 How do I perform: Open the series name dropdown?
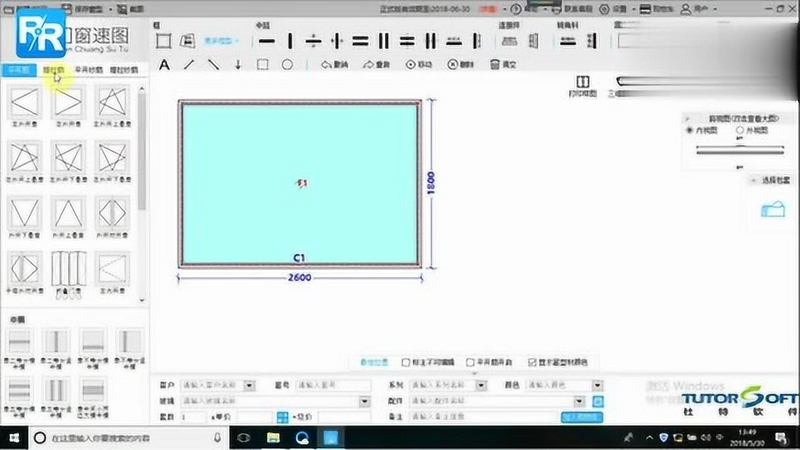click(481, 385)
